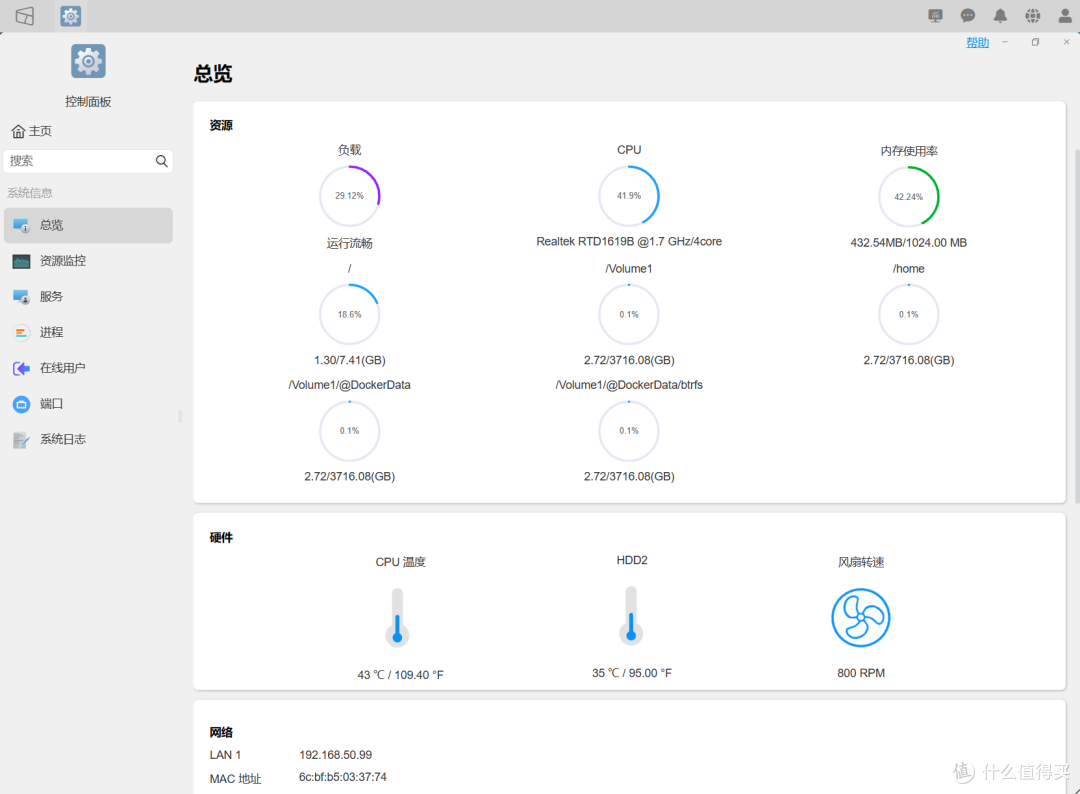Click the 1.30/7.41(GB) root usage text

[x=350, y=360]
